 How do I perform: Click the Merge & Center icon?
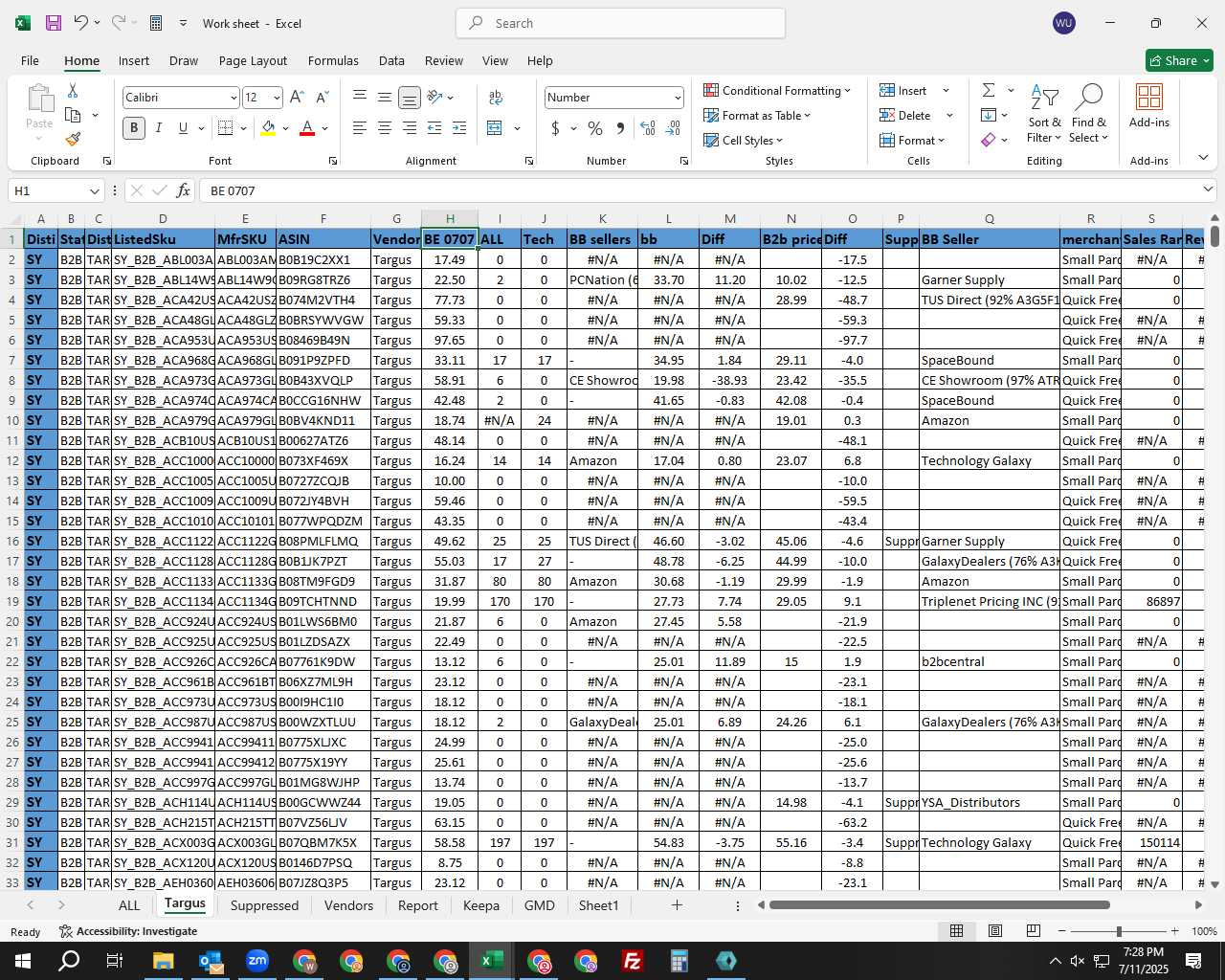(x=495, y=128)
